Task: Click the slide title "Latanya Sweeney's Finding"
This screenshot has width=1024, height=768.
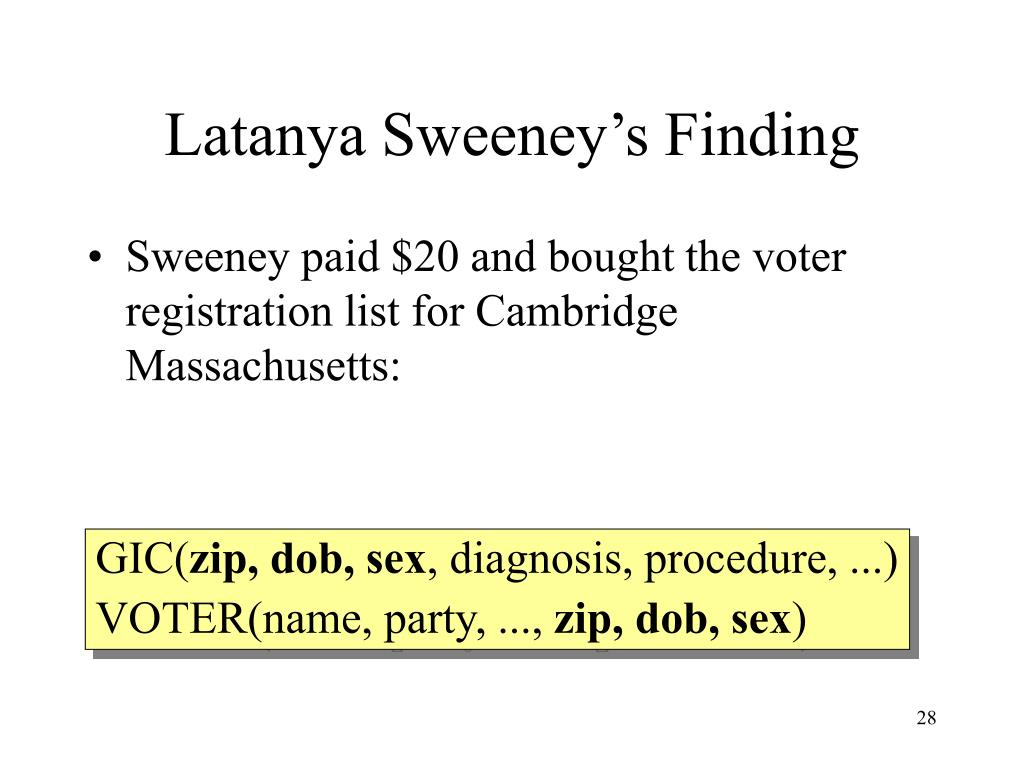Action: coord(511,136)
